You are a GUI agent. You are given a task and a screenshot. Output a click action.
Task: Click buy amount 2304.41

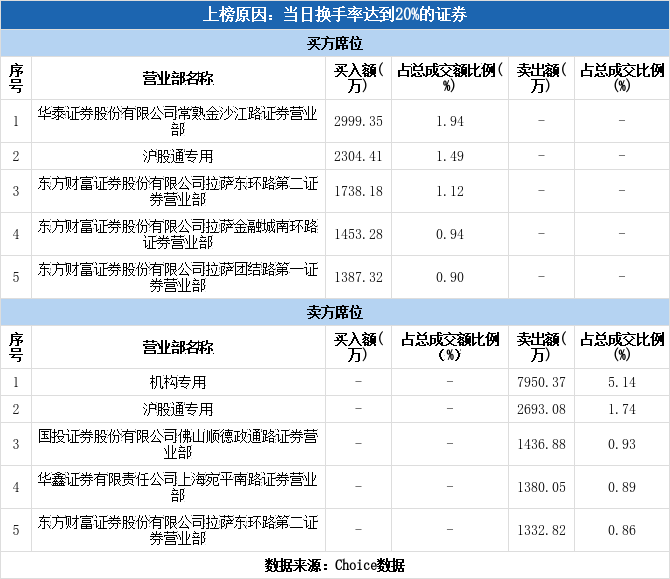point(358,156)
